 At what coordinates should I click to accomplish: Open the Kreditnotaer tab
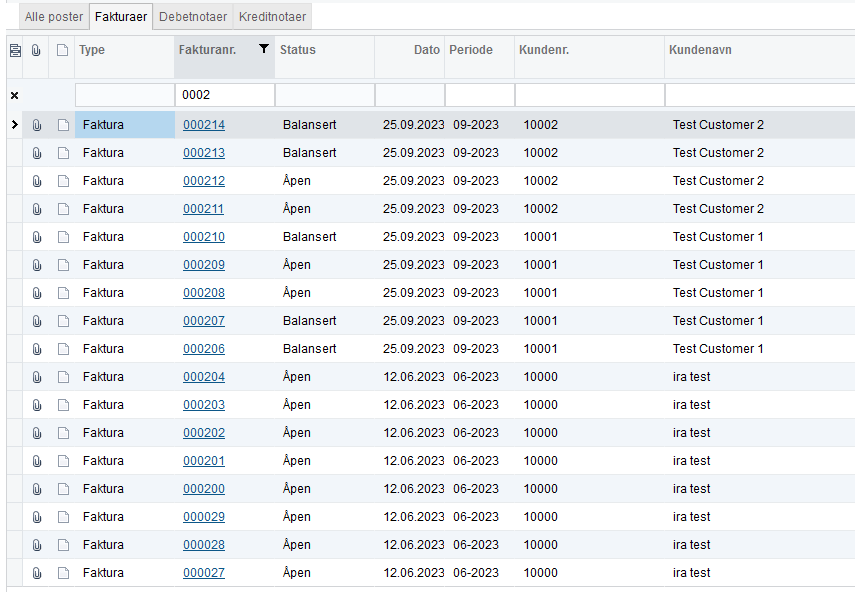pos(272,17)
